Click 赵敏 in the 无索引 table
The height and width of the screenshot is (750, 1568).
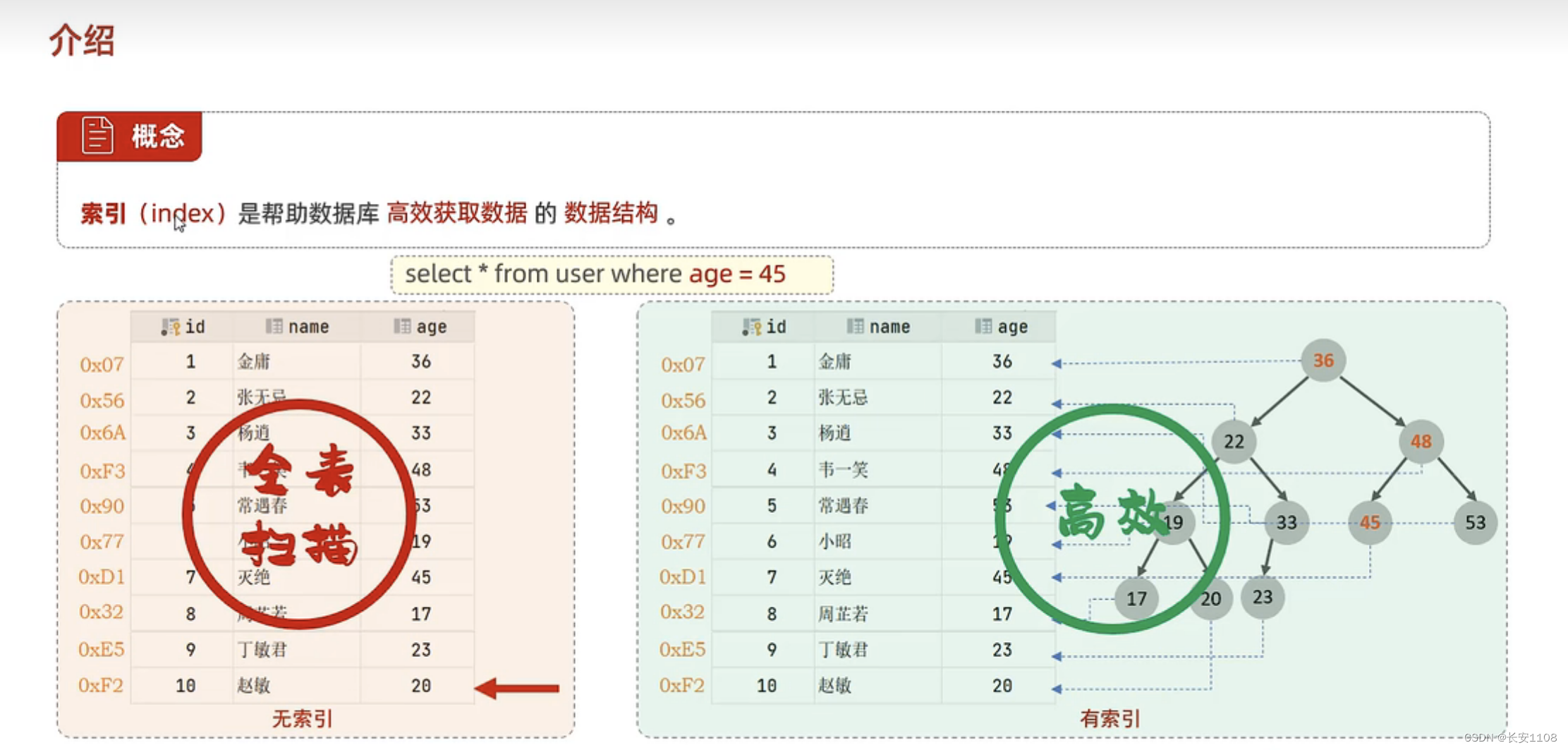254,685
